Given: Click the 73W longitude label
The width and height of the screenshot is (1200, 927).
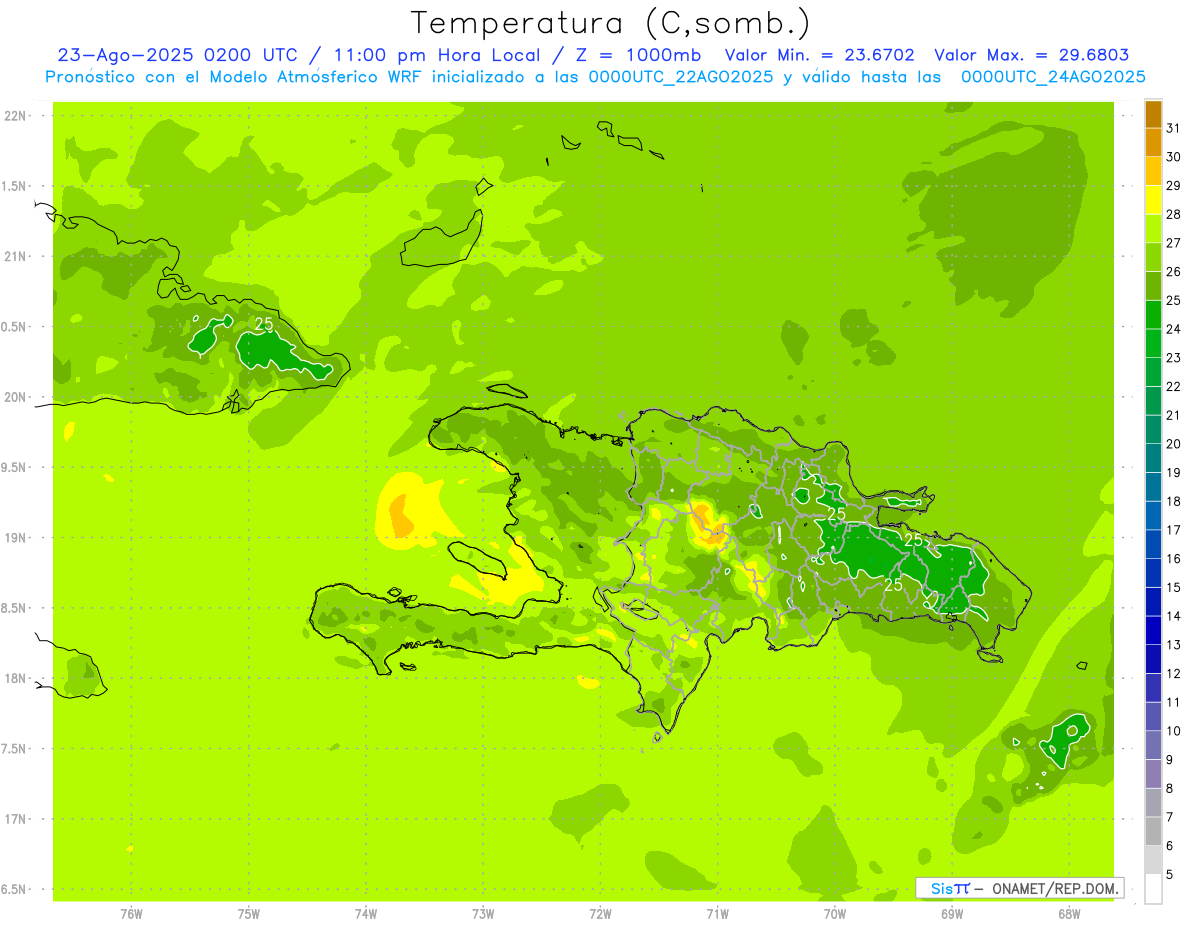Looking at the screenshot, I should point(483,914).
